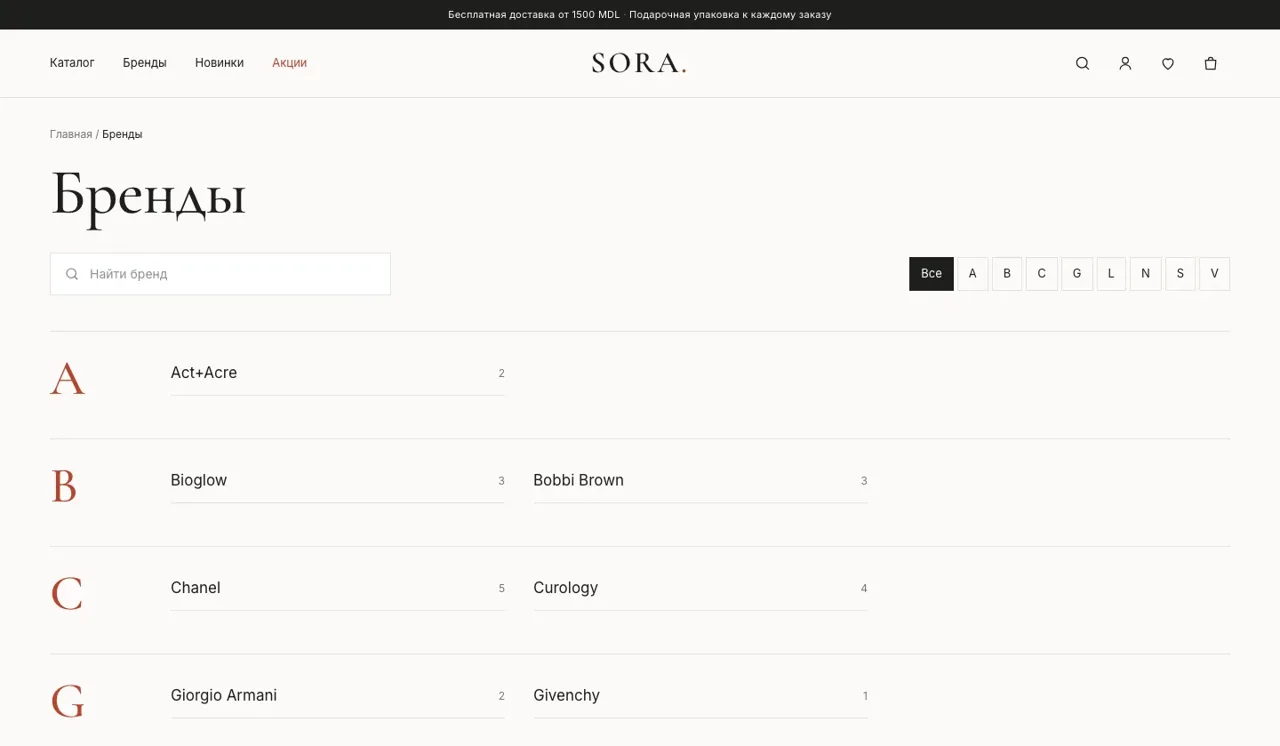The width and height of the screenshot is (1280, 746).
Task: Open the Giorgio Armani brand
Action: (x=338, y=696)
